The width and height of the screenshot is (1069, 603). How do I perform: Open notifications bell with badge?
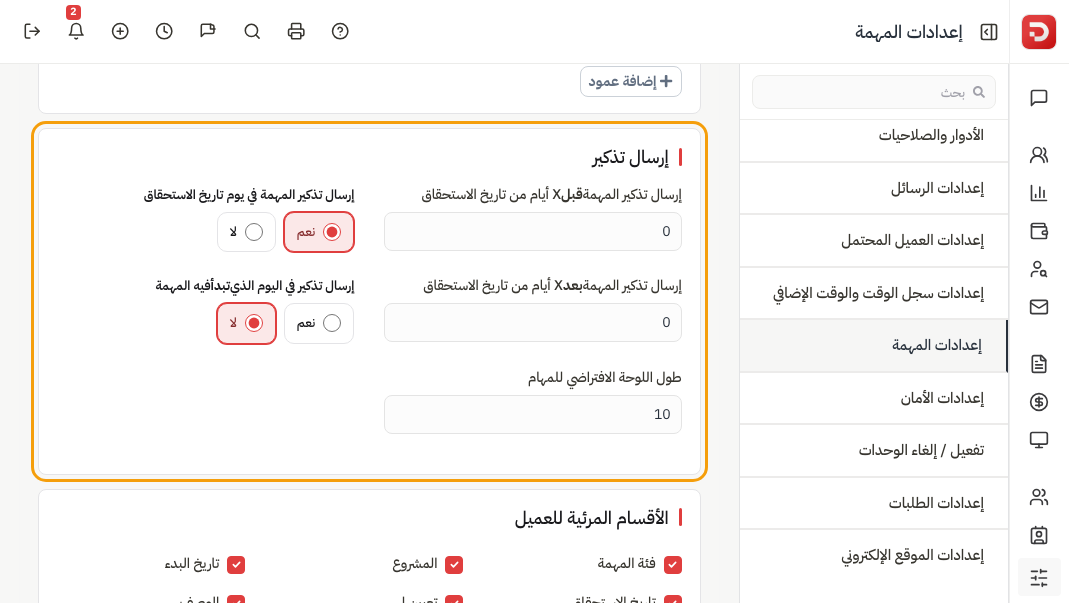[x=76, y=31]
